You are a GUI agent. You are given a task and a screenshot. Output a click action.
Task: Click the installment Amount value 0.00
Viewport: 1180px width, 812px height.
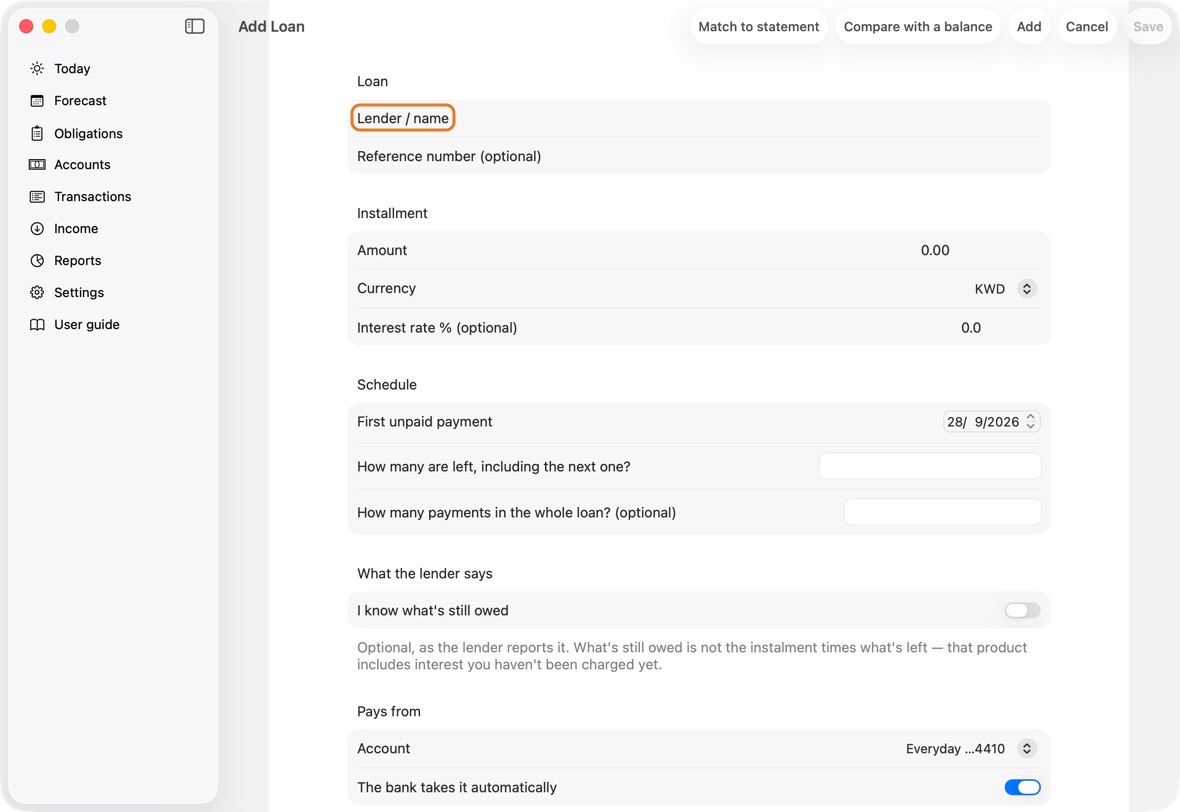coord(935,251)
